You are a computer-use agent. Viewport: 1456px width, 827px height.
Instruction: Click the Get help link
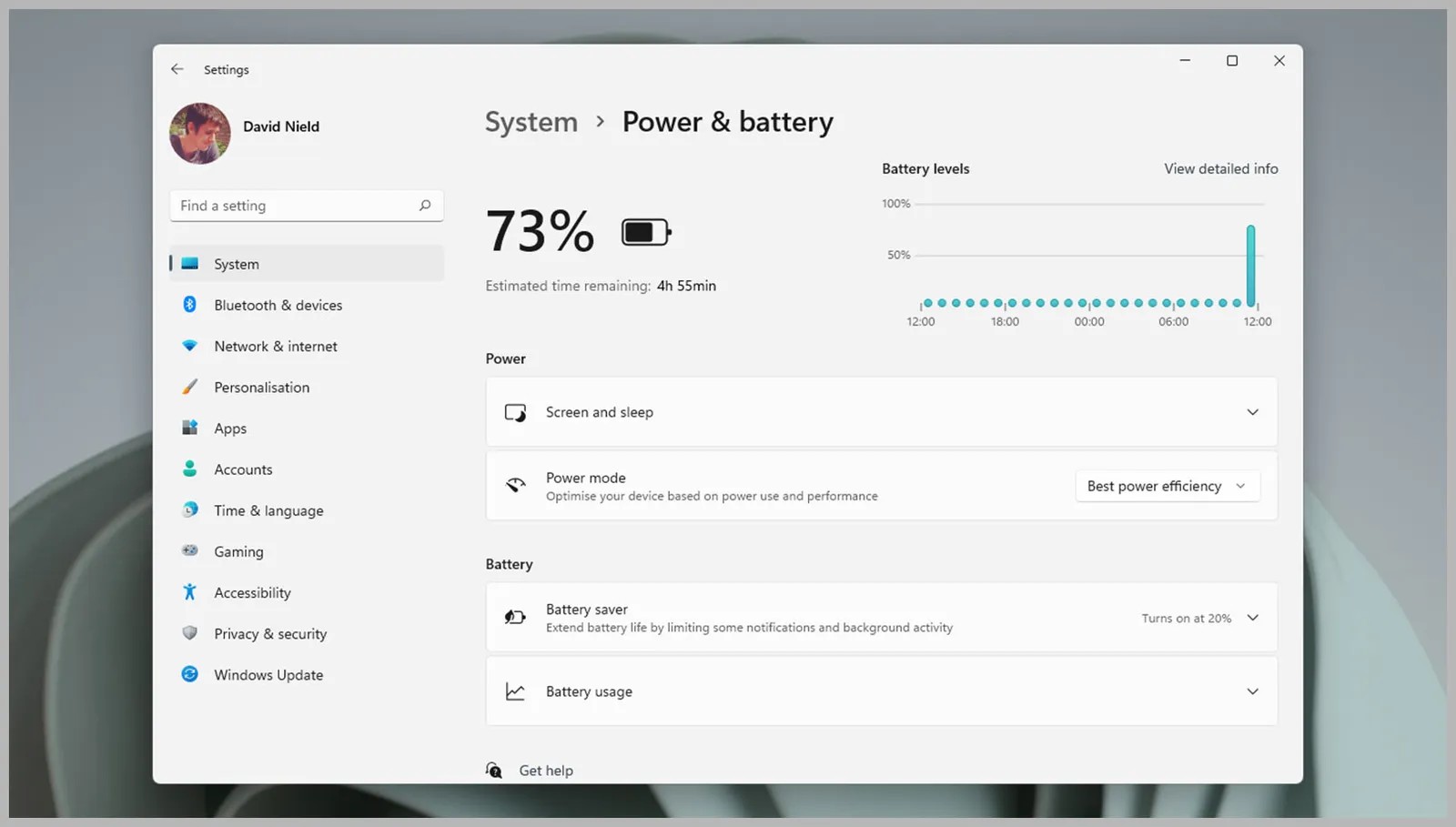pos(545,771)
